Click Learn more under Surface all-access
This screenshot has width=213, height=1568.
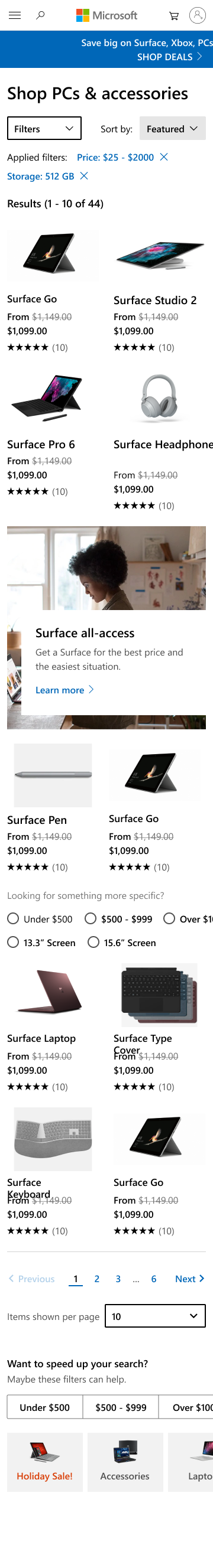point(64,690)
